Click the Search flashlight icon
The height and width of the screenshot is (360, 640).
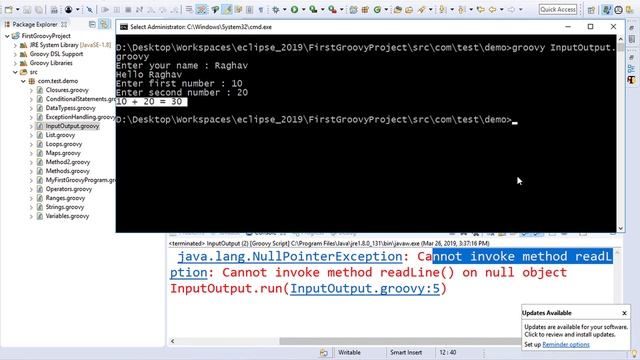coord(422,9)
